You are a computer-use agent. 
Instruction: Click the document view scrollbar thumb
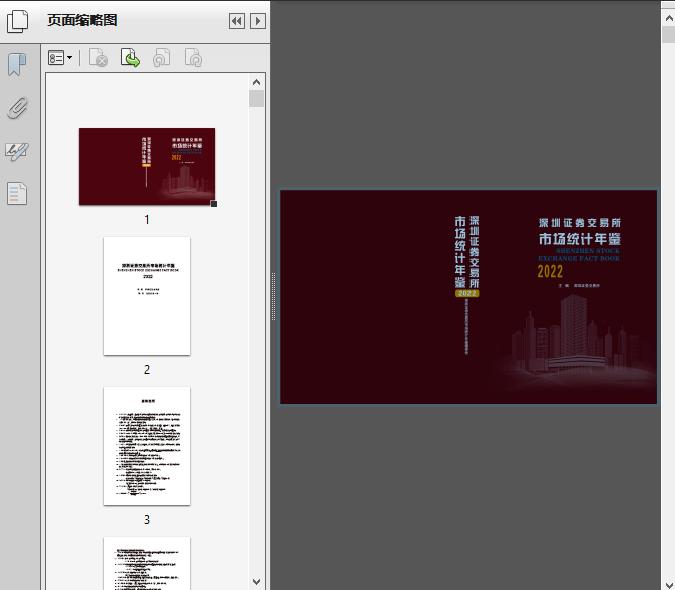click(x=669, y=34)
